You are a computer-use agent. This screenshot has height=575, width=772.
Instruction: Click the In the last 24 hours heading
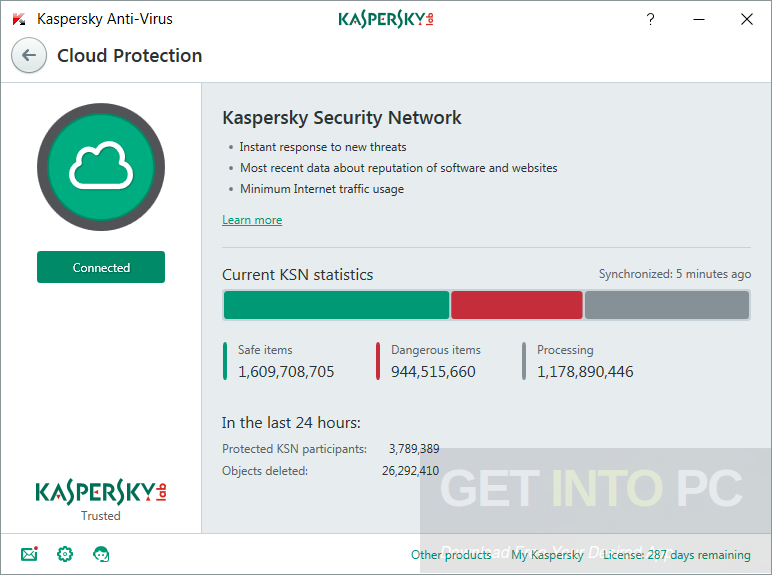point(291,423)
